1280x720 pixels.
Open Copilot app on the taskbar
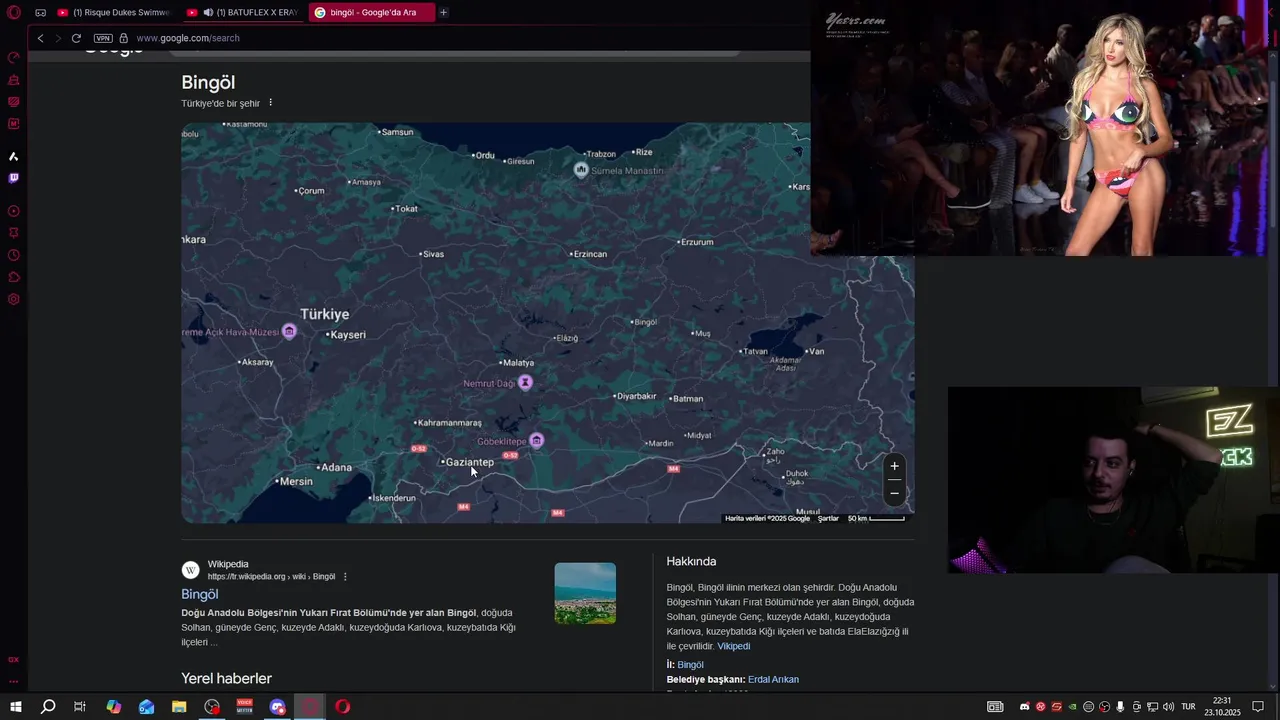coord(113,707)
